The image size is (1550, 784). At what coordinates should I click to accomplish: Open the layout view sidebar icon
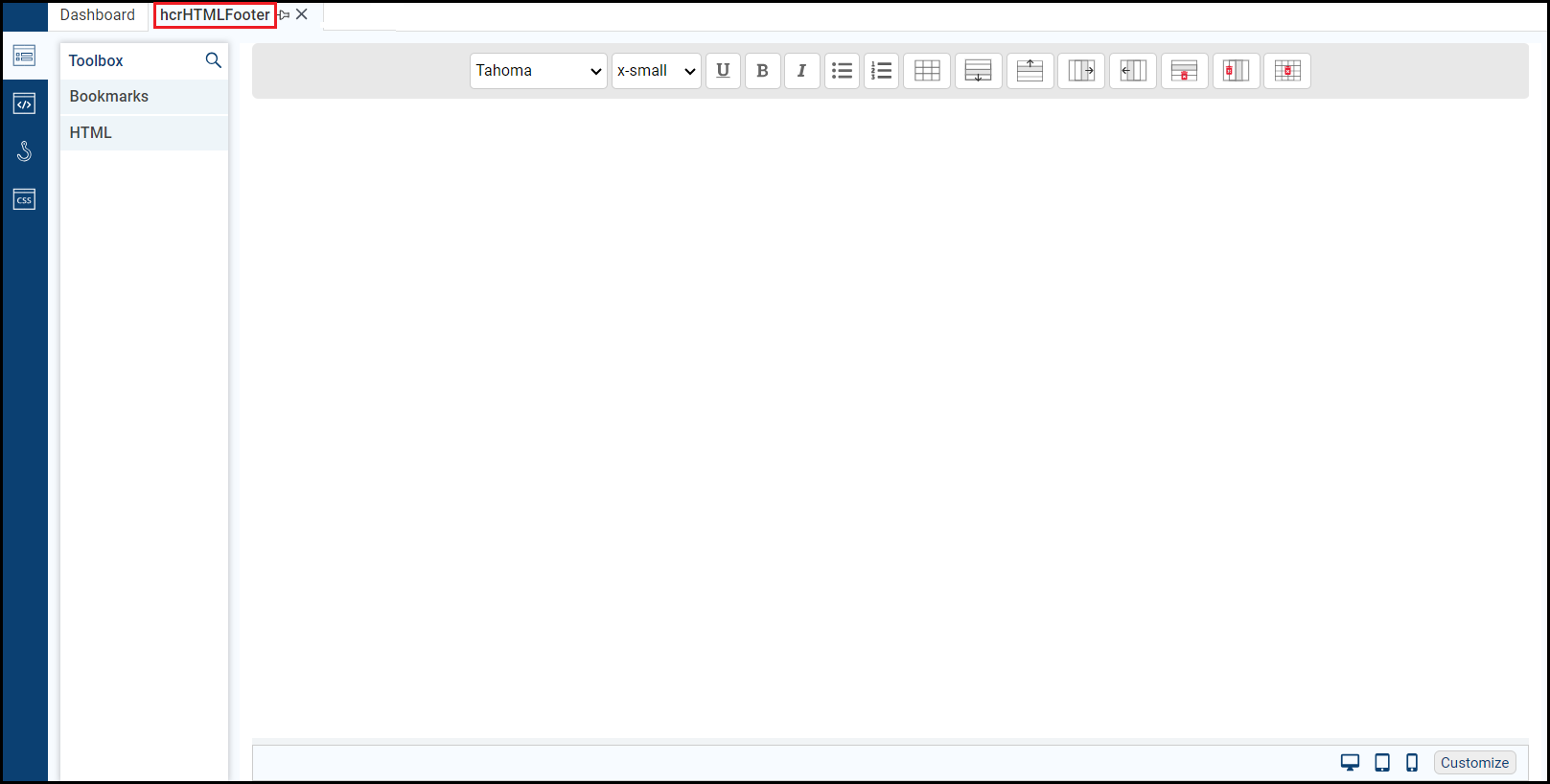pos(24,56)
